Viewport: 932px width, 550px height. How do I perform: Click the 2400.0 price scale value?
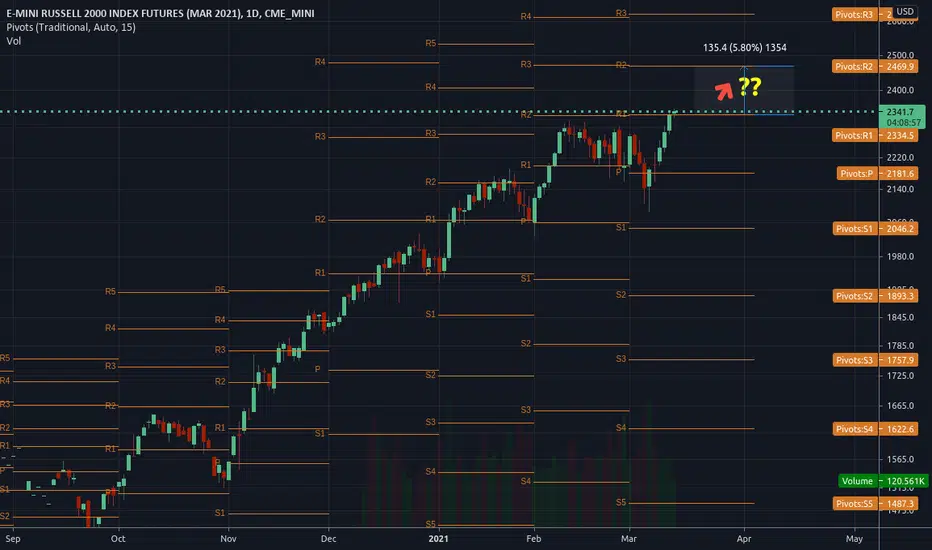900,90
